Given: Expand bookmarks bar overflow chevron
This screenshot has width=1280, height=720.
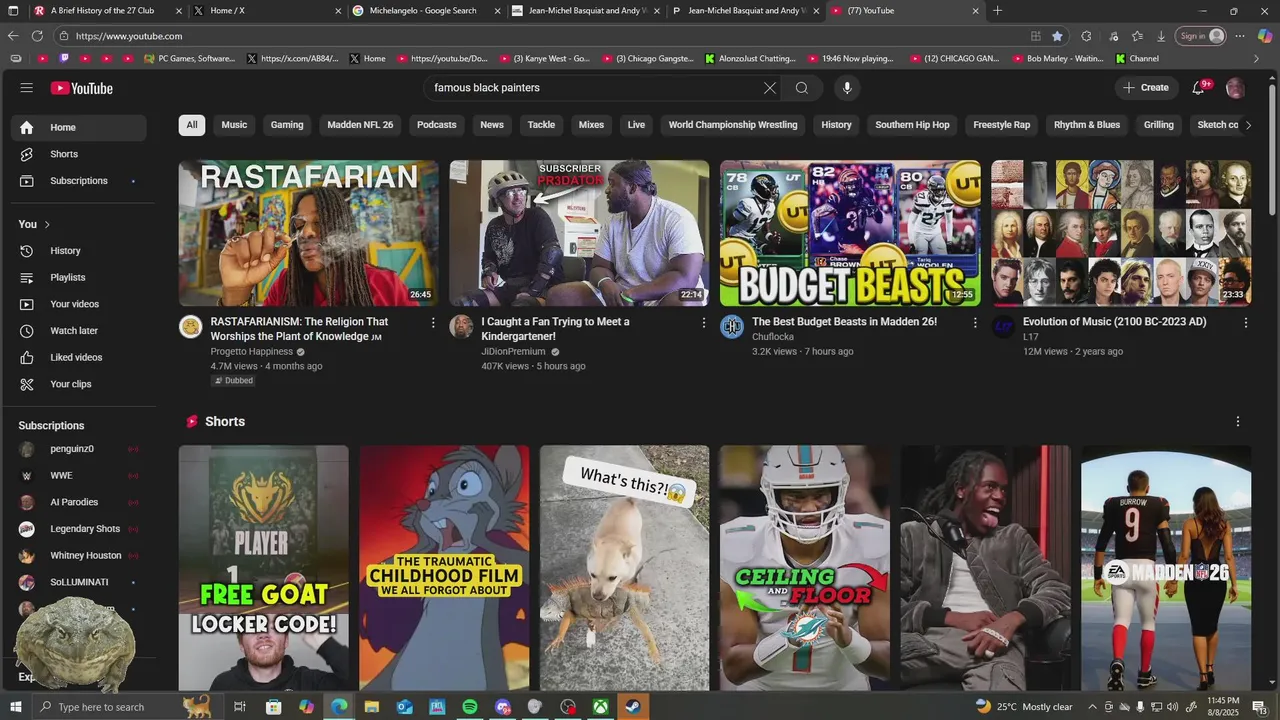Looking at the screenshot, I should (x=1256, y=59).
